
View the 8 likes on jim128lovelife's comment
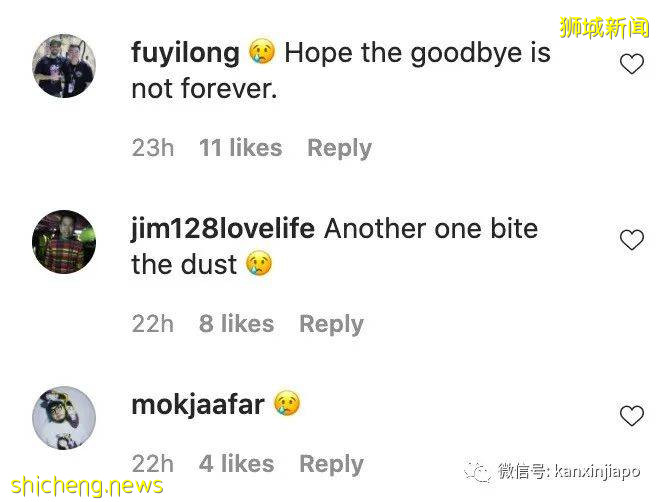pos(236,324)
